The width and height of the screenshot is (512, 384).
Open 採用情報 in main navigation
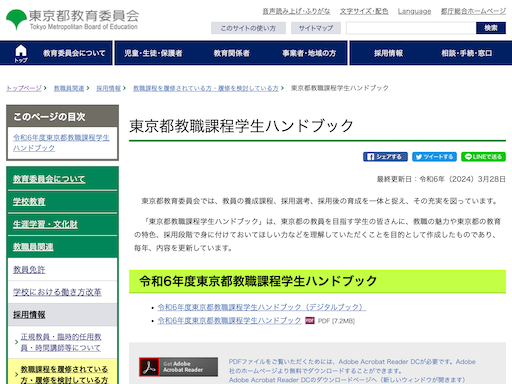coord(388,53)
